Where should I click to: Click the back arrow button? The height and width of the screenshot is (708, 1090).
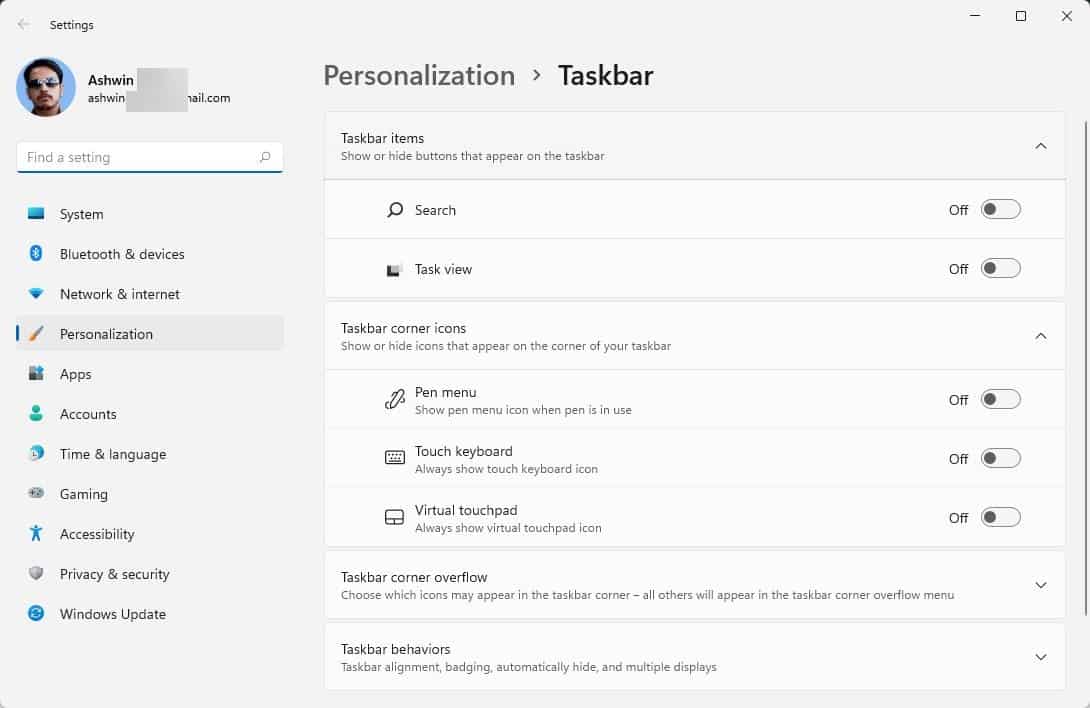click(24, 25)
